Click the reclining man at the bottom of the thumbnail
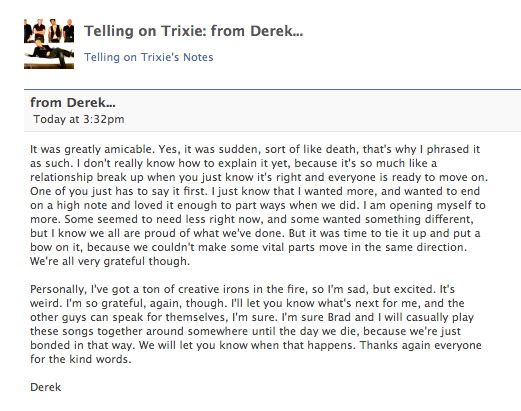The width and height of the screenshot is (521, 411). [49, 53]
